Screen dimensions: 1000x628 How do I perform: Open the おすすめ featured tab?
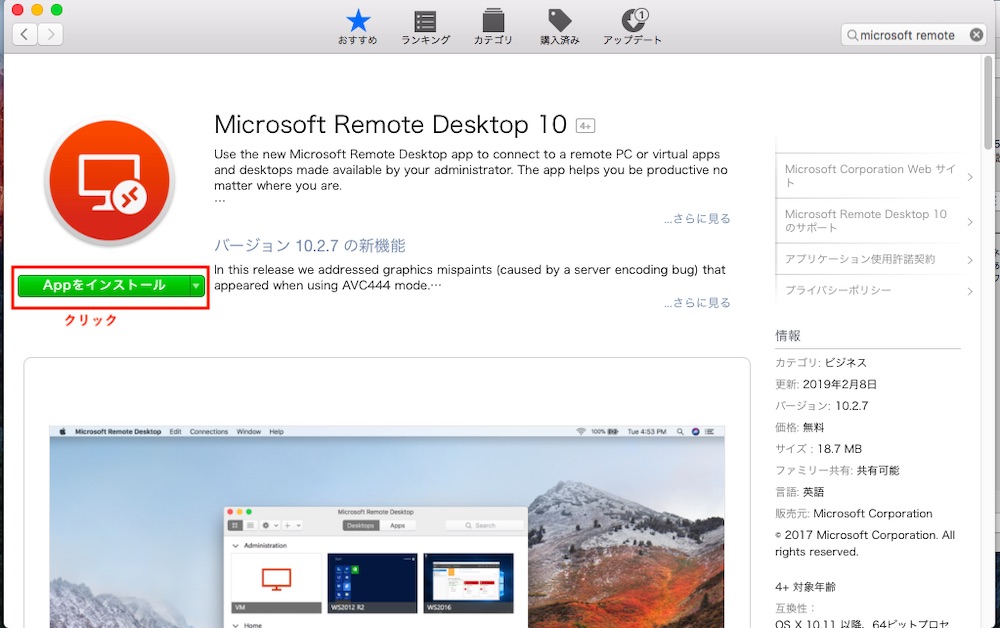pos(358,27)
